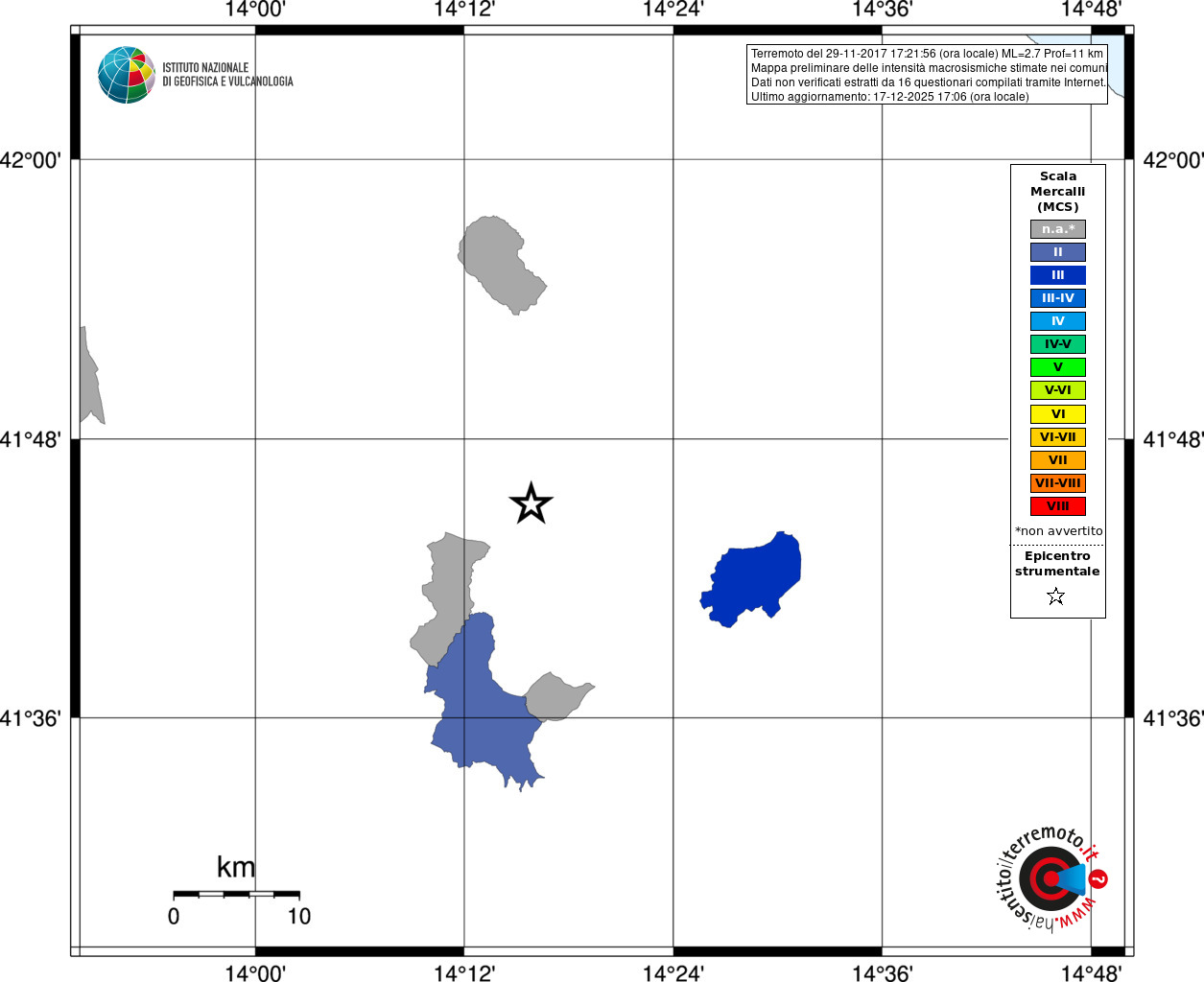Screen dimensions: 1204x982
Task: Click 'Scala Mercalli (MCS)' legend title
Action: click(x=1058, y=192)
